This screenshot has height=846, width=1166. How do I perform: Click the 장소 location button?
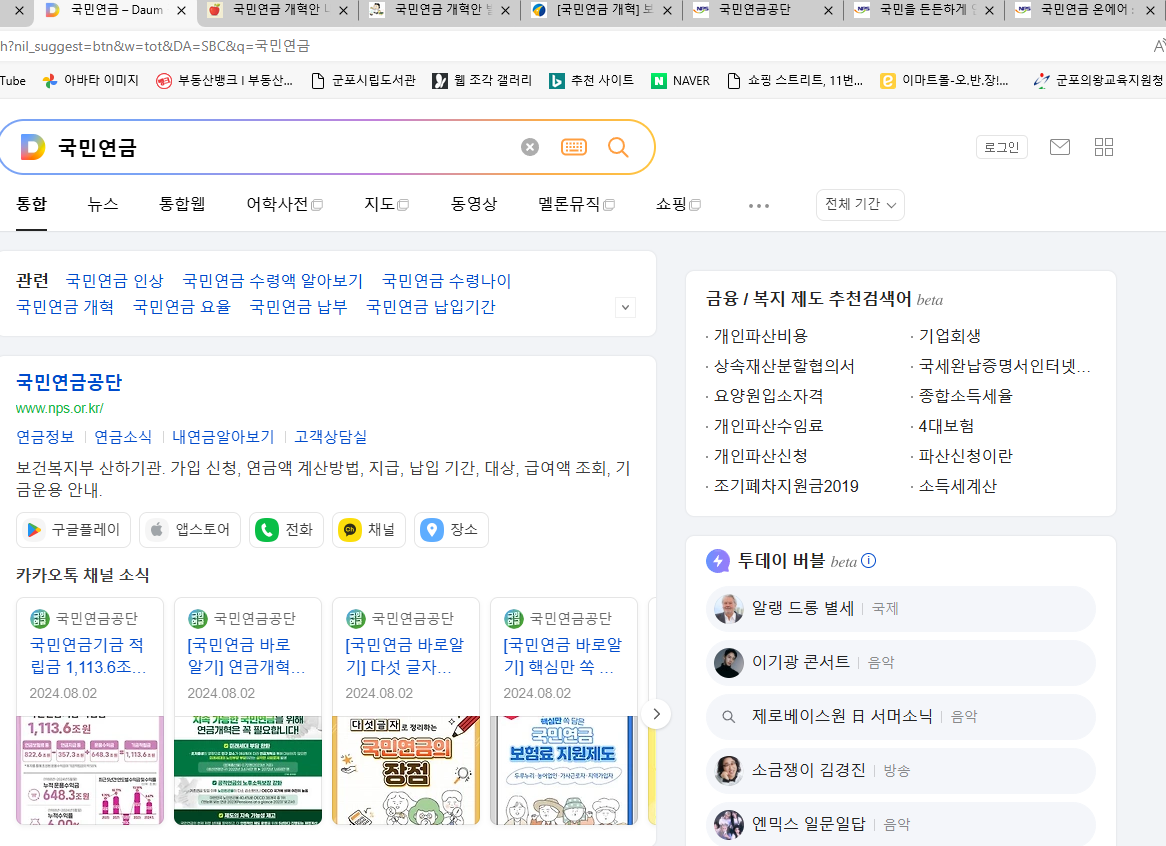(451, 529)
